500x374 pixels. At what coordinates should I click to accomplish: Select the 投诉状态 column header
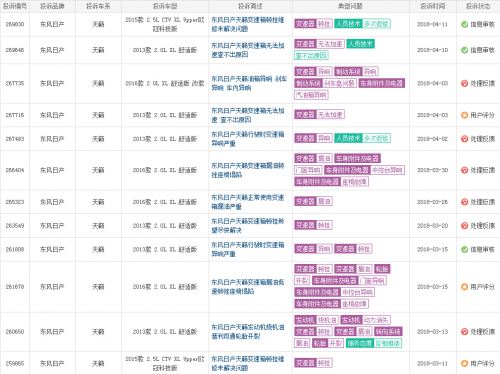tap(478, 6)
